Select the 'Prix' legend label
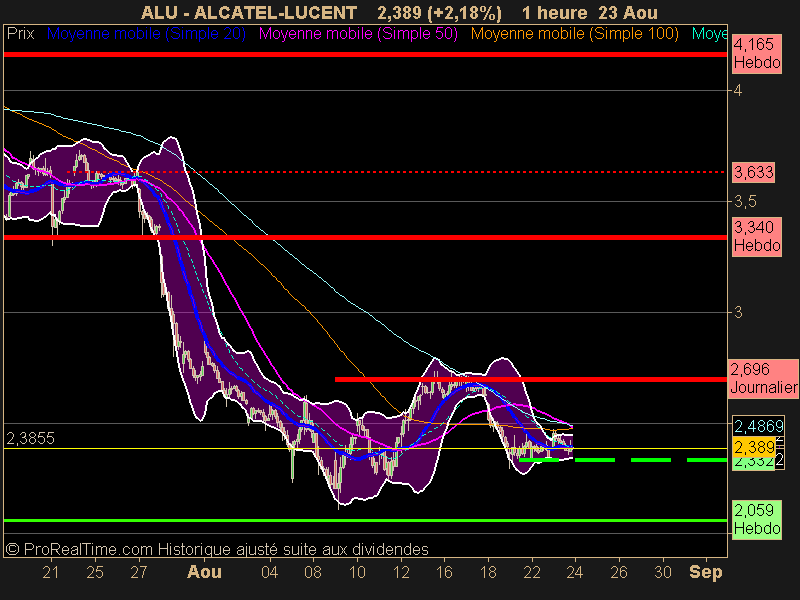Viewport: 800px width, 600px height. (20, 34)
